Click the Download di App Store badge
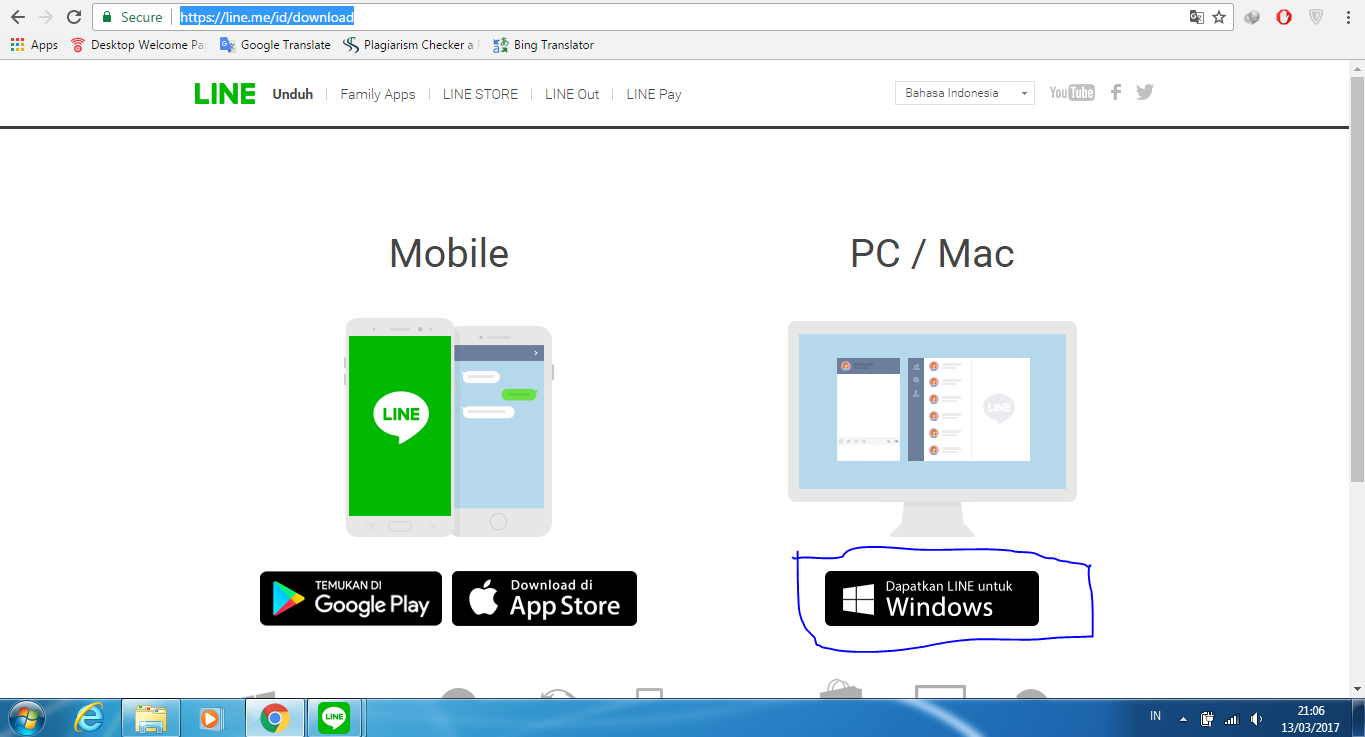The width and height of the screenshot is (1365, 737). [x=544, y=598]
